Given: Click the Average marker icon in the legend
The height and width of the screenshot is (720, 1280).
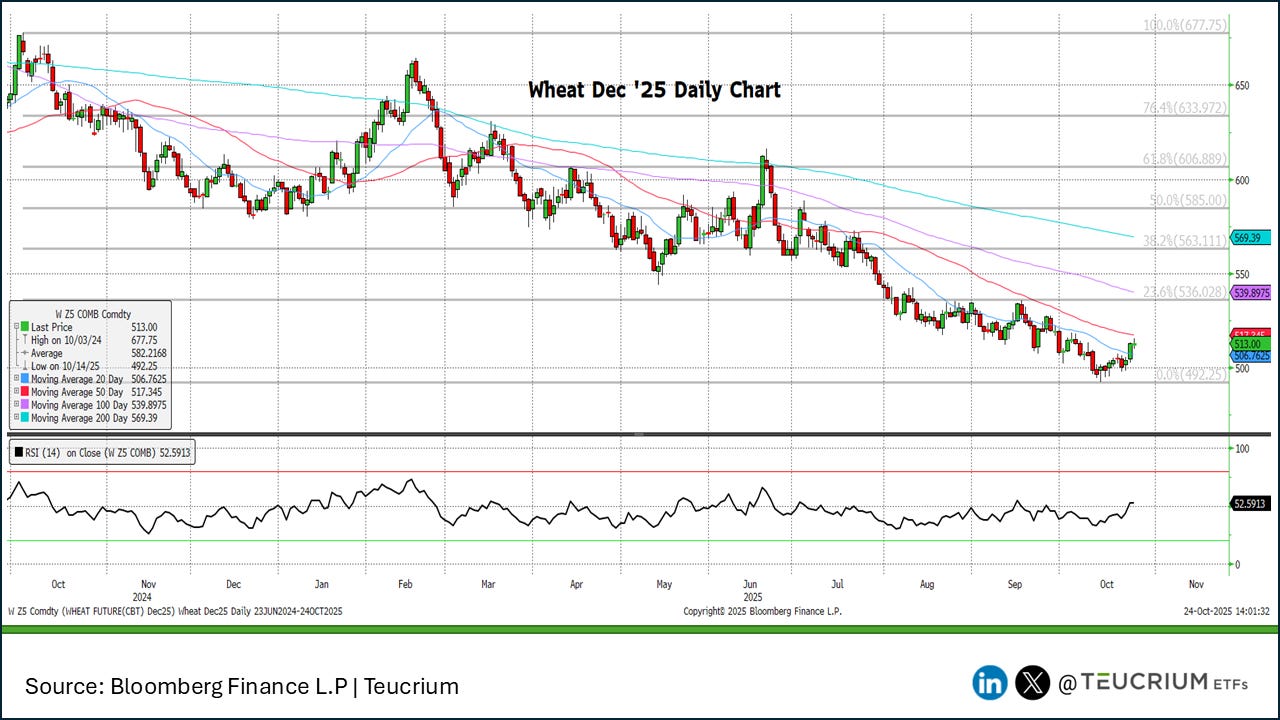Looking at the screenshot, I should [x=25, y=353].
